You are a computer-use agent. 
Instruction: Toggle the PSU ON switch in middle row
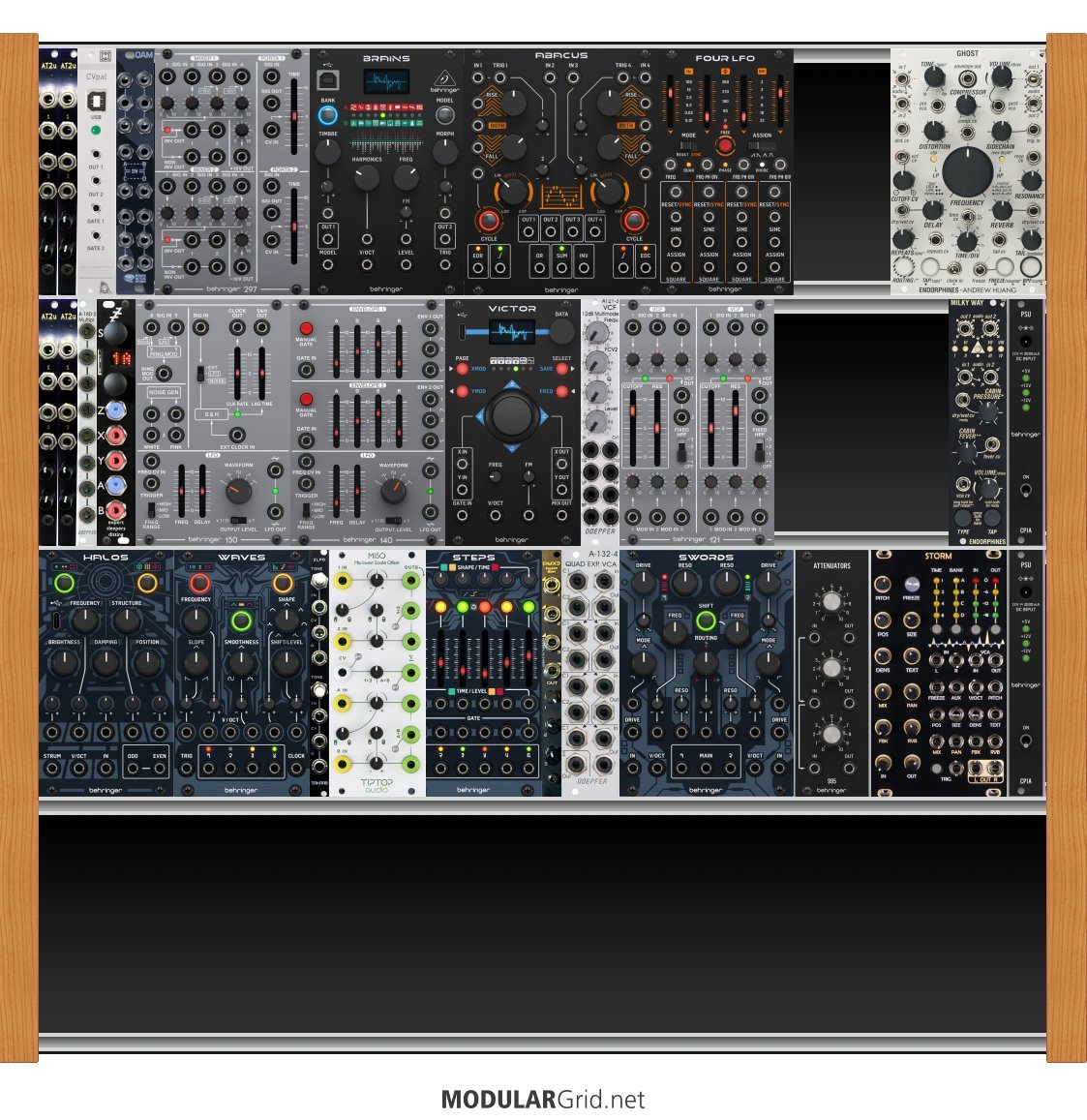click(1026, 489)
